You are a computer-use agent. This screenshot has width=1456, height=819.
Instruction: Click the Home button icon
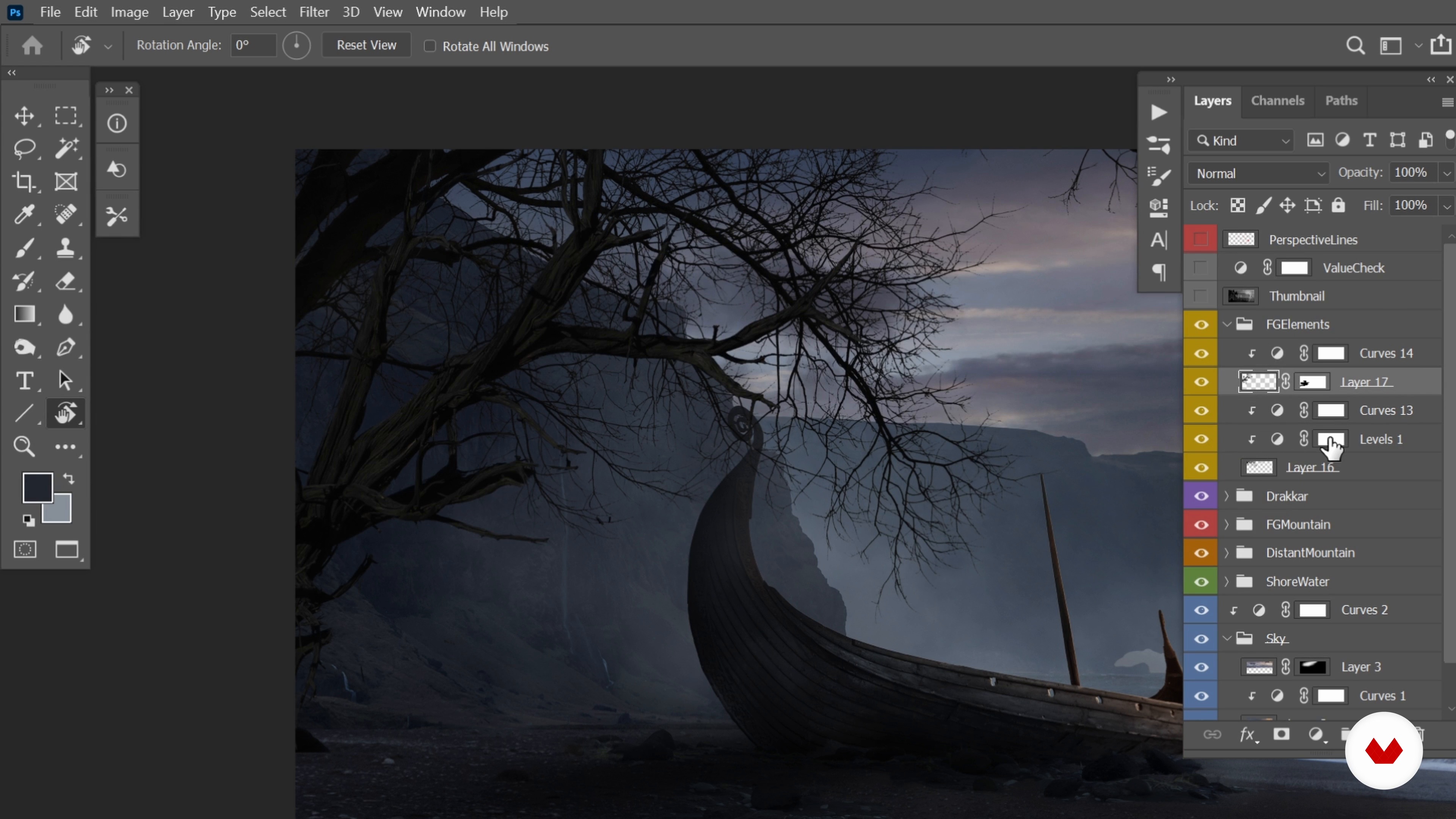pos(32,45)
